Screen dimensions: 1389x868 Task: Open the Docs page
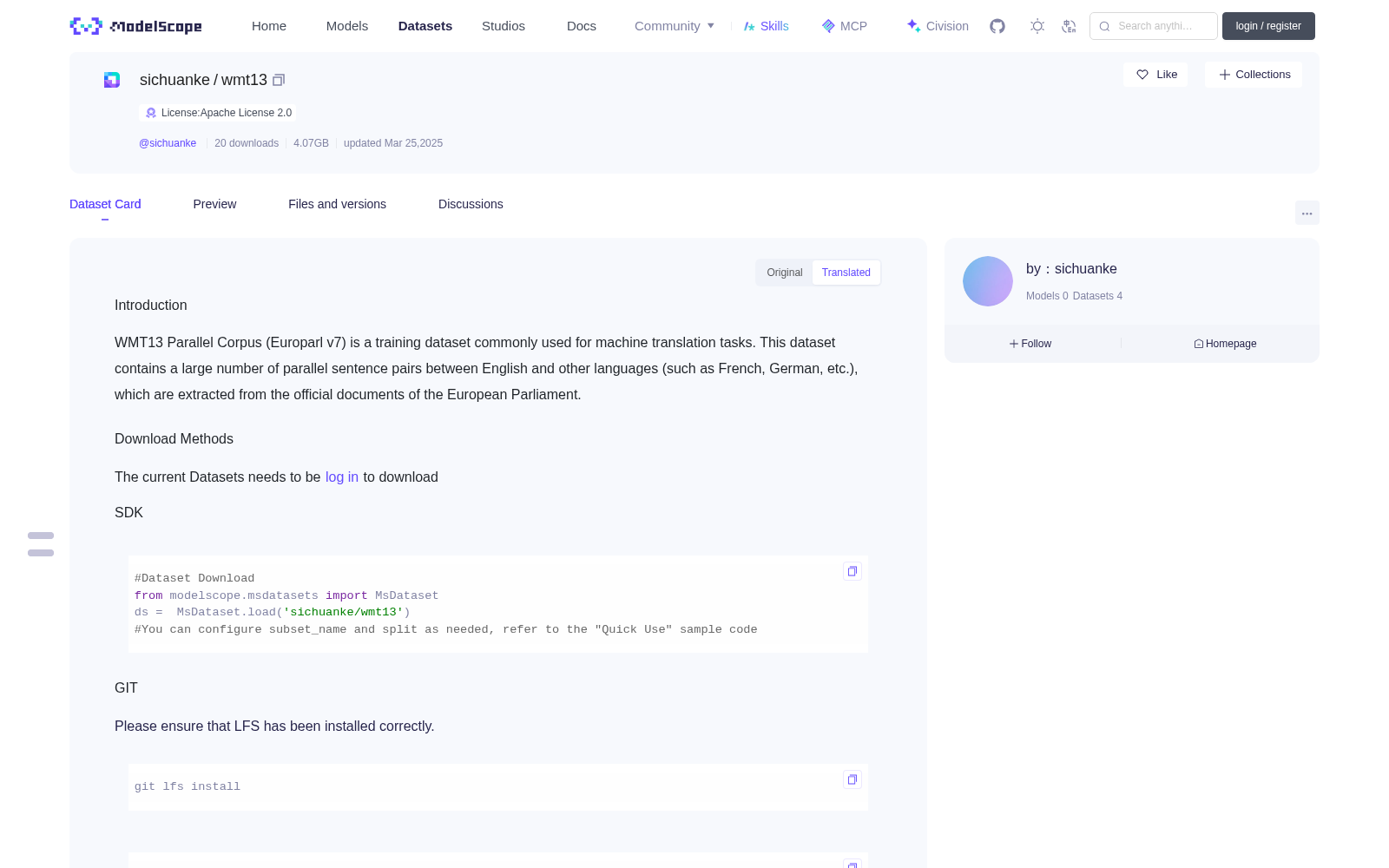click(582, 26)
